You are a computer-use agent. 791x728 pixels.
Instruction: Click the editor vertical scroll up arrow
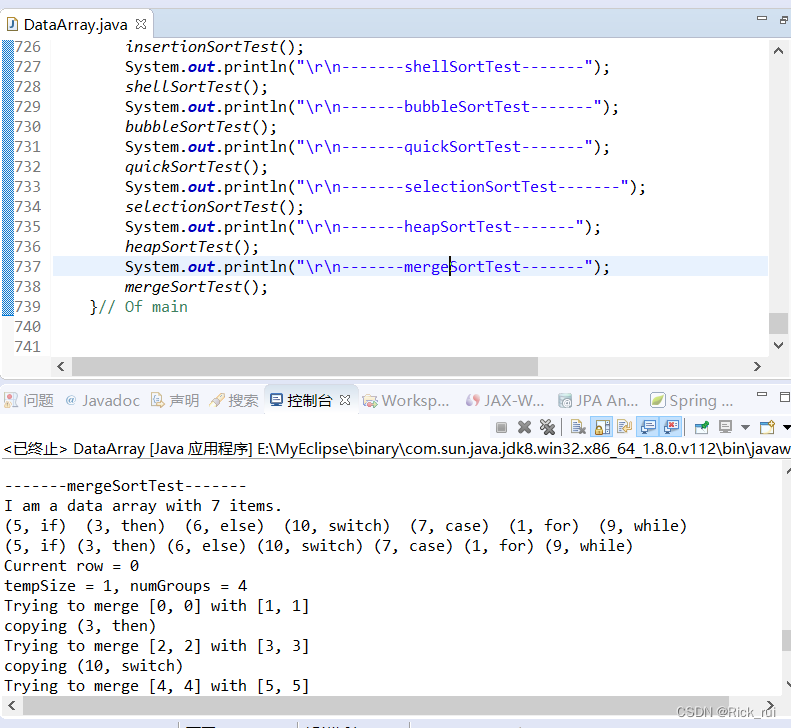(778, 50)
